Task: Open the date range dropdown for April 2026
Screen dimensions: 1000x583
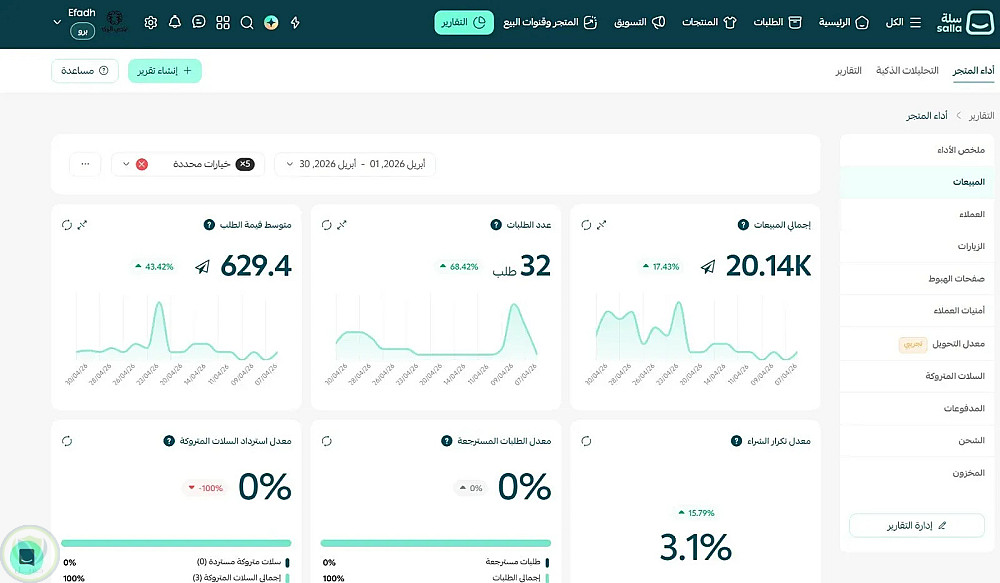Action: (355, 164)
